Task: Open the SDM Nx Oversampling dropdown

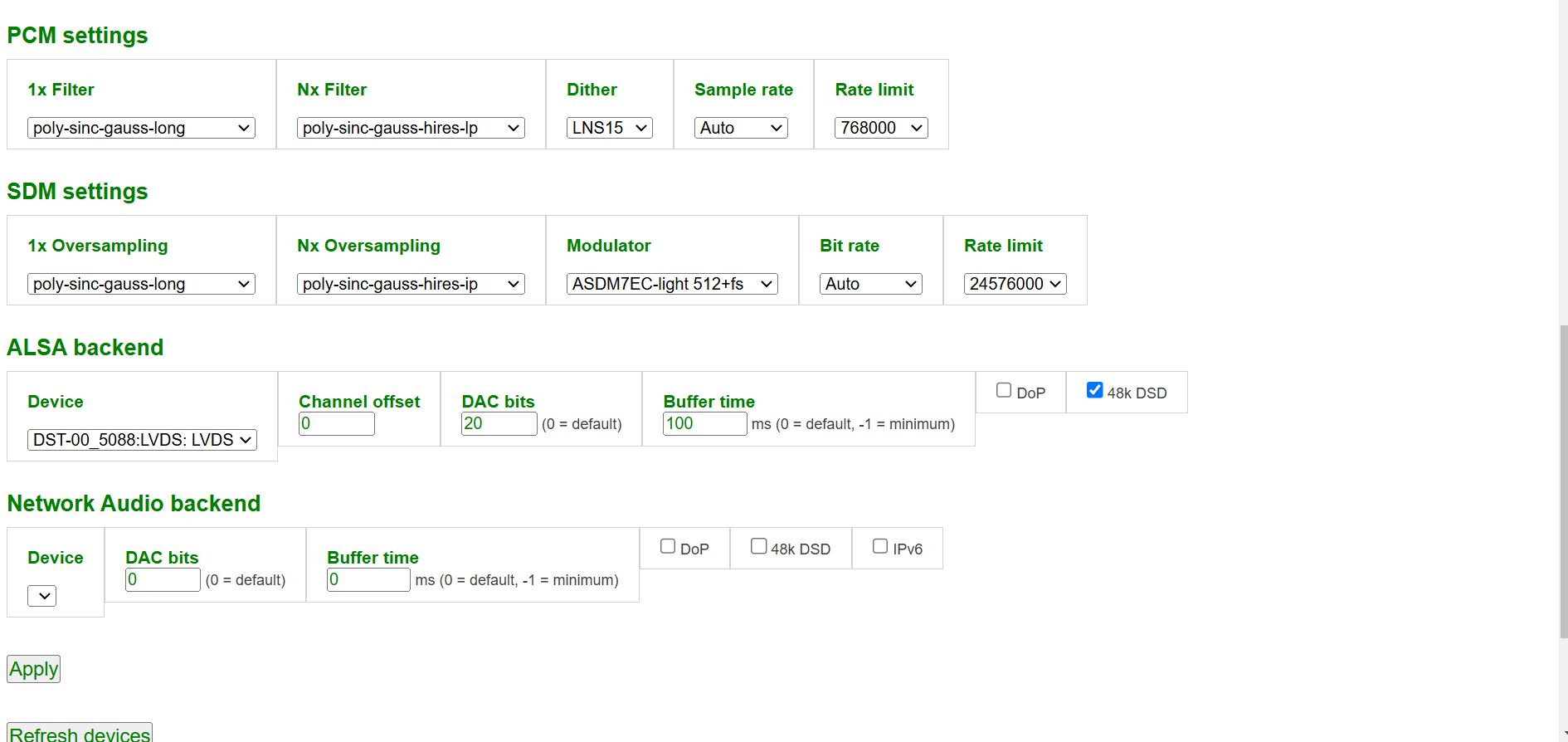Action: coord(411,284)
